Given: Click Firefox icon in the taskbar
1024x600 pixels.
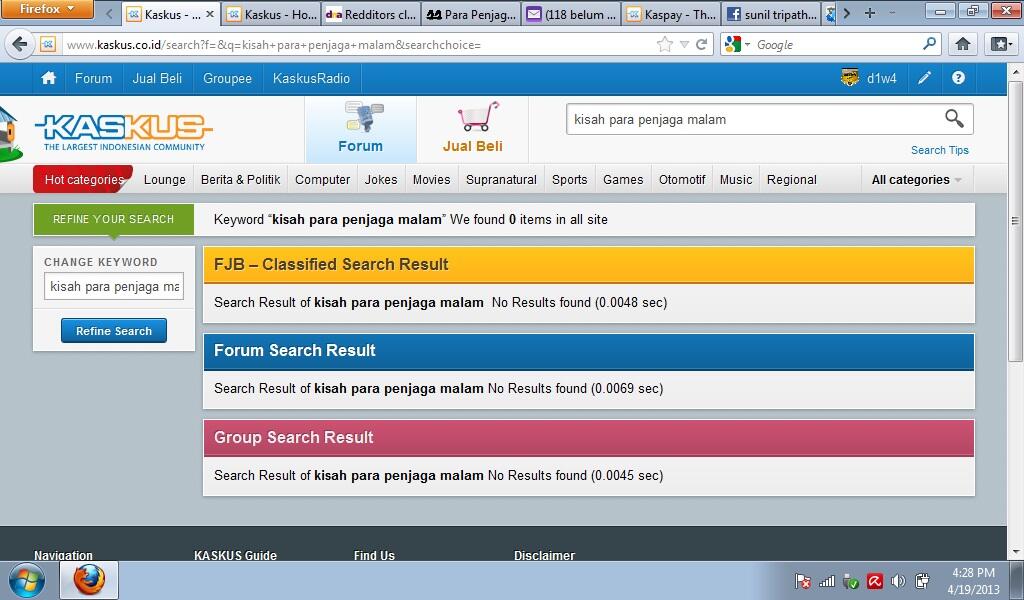Looking at the screenshot, I should pyautogui.click(x=89, y=580).
